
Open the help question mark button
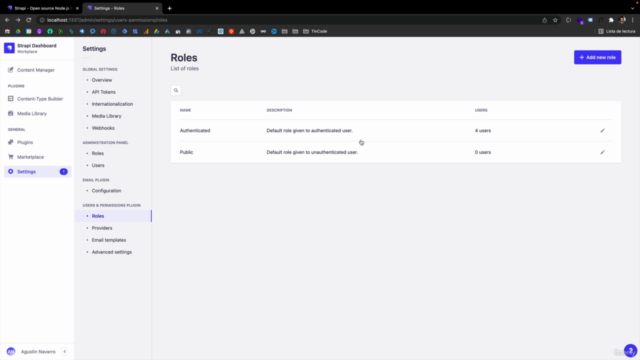[630, 350]
